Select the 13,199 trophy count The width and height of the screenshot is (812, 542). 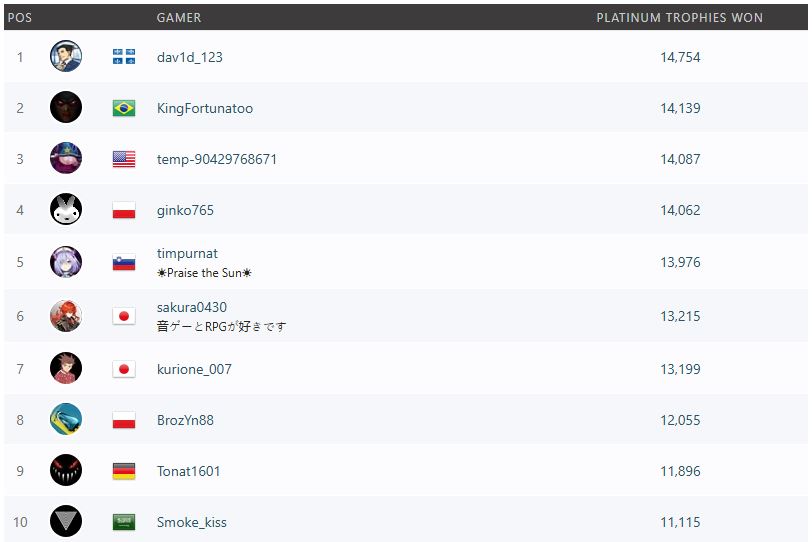pos(680,369)
